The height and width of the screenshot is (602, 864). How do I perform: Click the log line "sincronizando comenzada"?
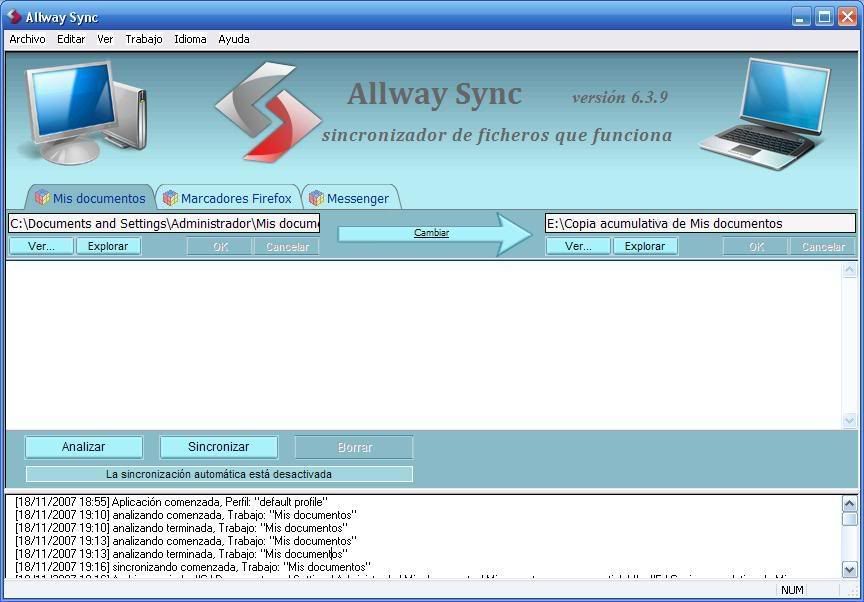(x=193, y=567)
